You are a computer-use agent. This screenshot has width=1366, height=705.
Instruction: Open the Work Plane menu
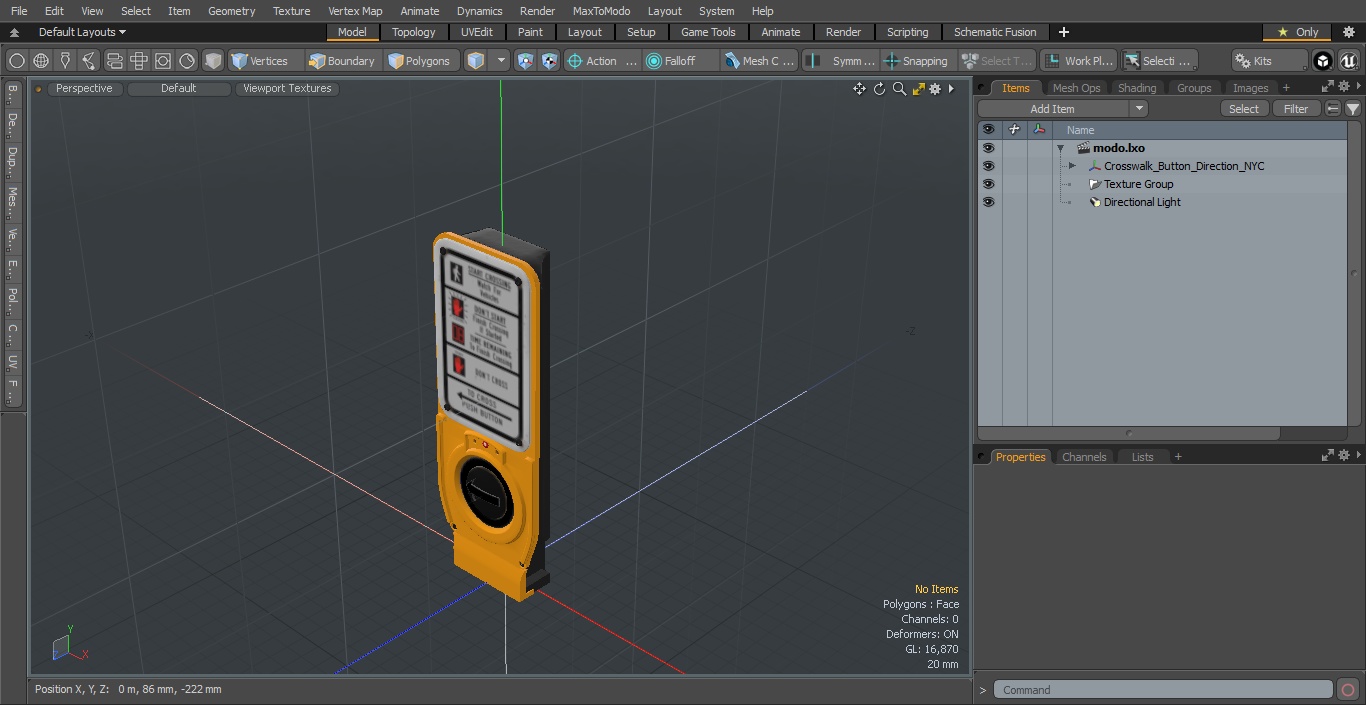pos(1078,61)
